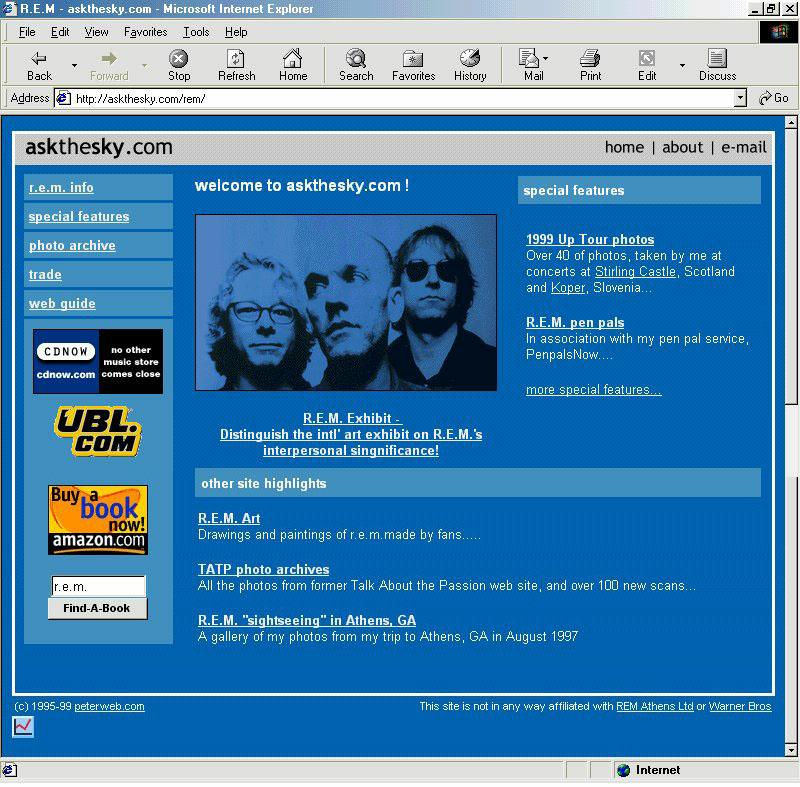This screenshot has height=787, width=800.
Task: Expand the Forward history dropdown arrow
Action: tap(144, 65)
